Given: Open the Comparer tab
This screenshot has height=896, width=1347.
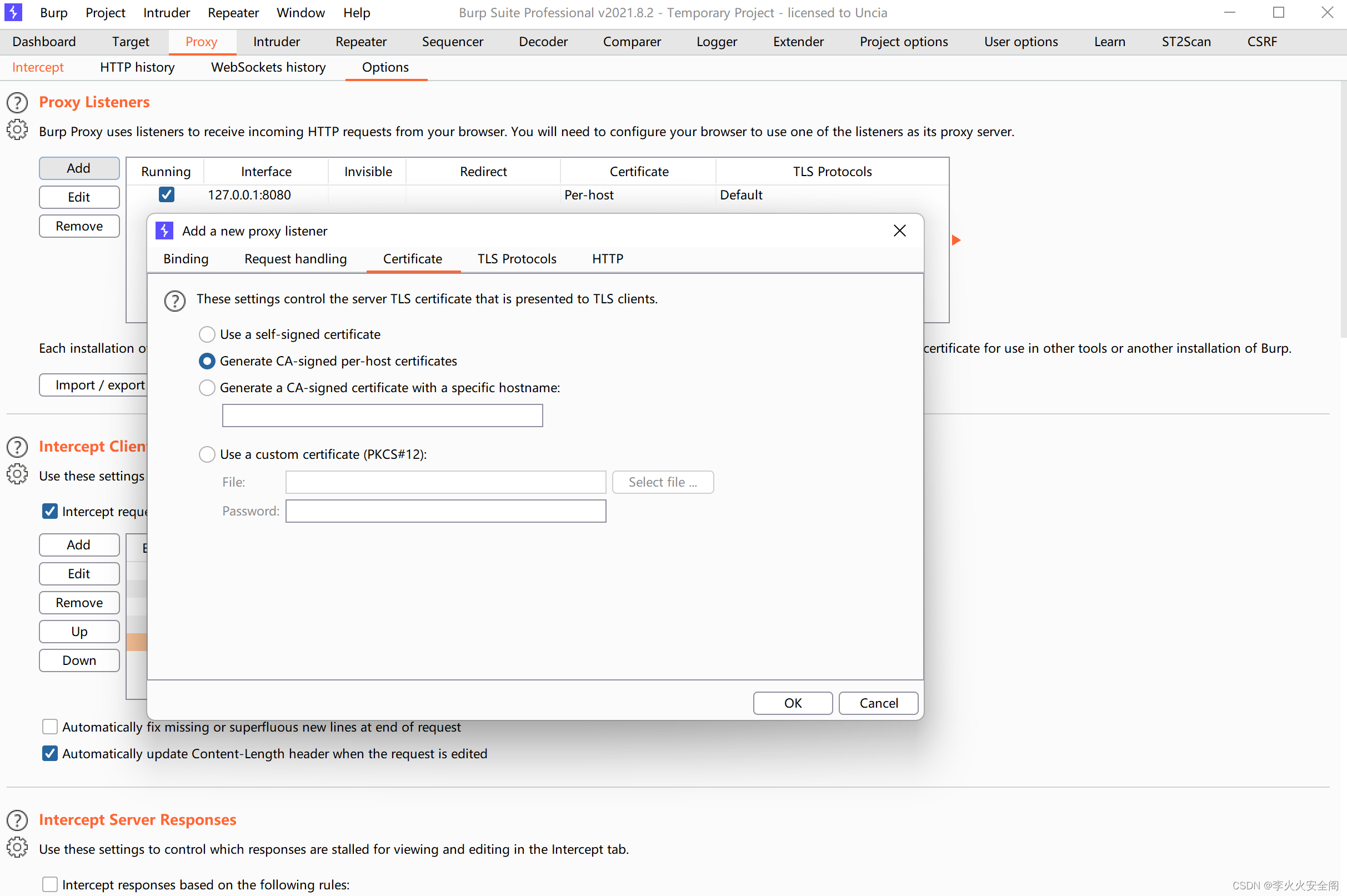Looking at the screenshot, I should pos(632,42).
